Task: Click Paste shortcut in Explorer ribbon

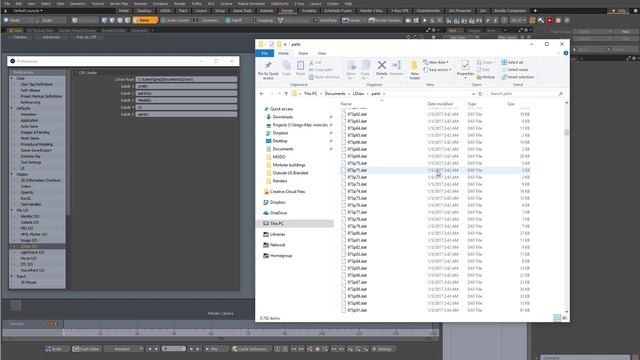Action: coord(324,77)
